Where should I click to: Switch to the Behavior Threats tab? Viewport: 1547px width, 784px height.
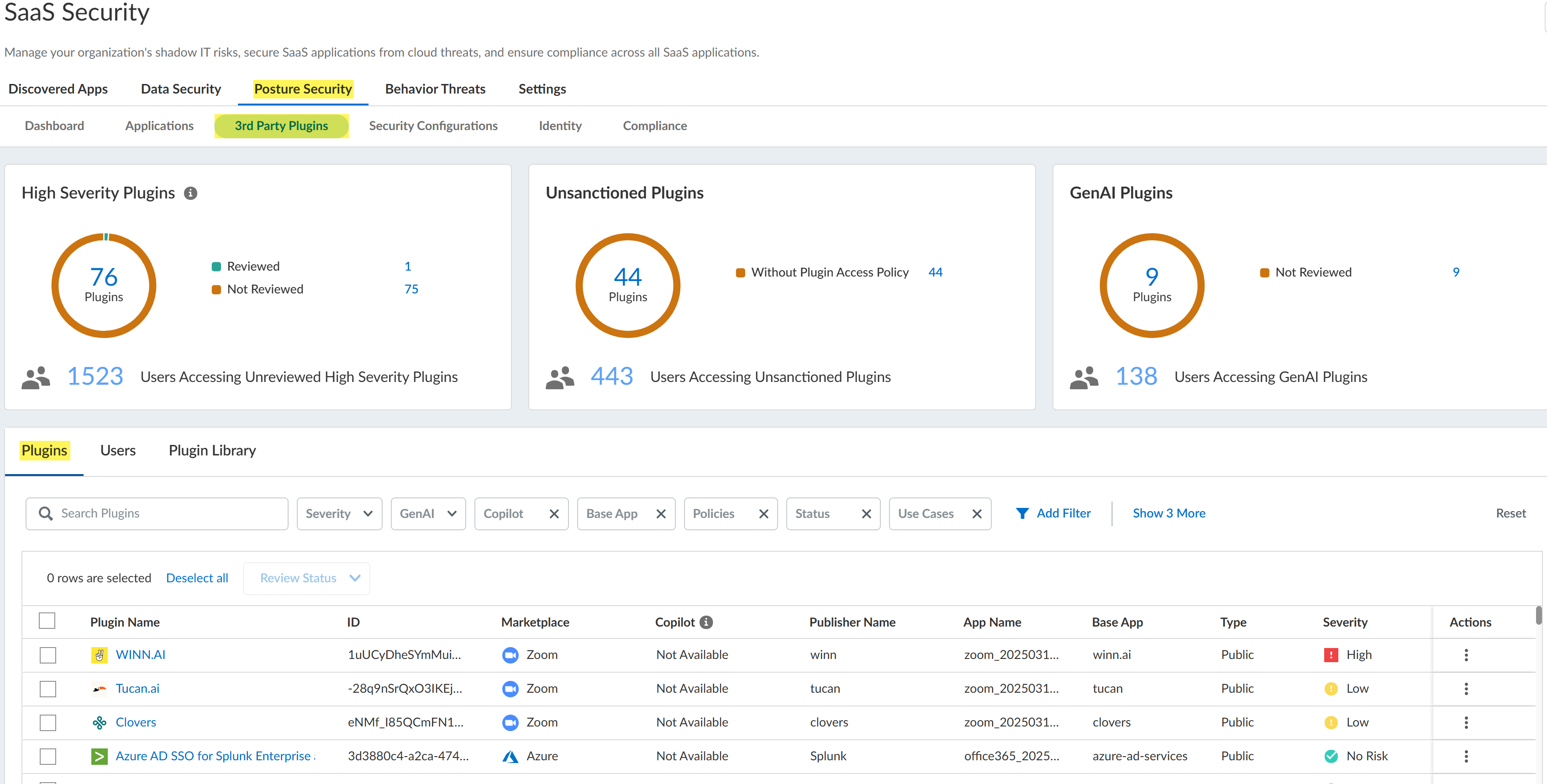(435, 89)
